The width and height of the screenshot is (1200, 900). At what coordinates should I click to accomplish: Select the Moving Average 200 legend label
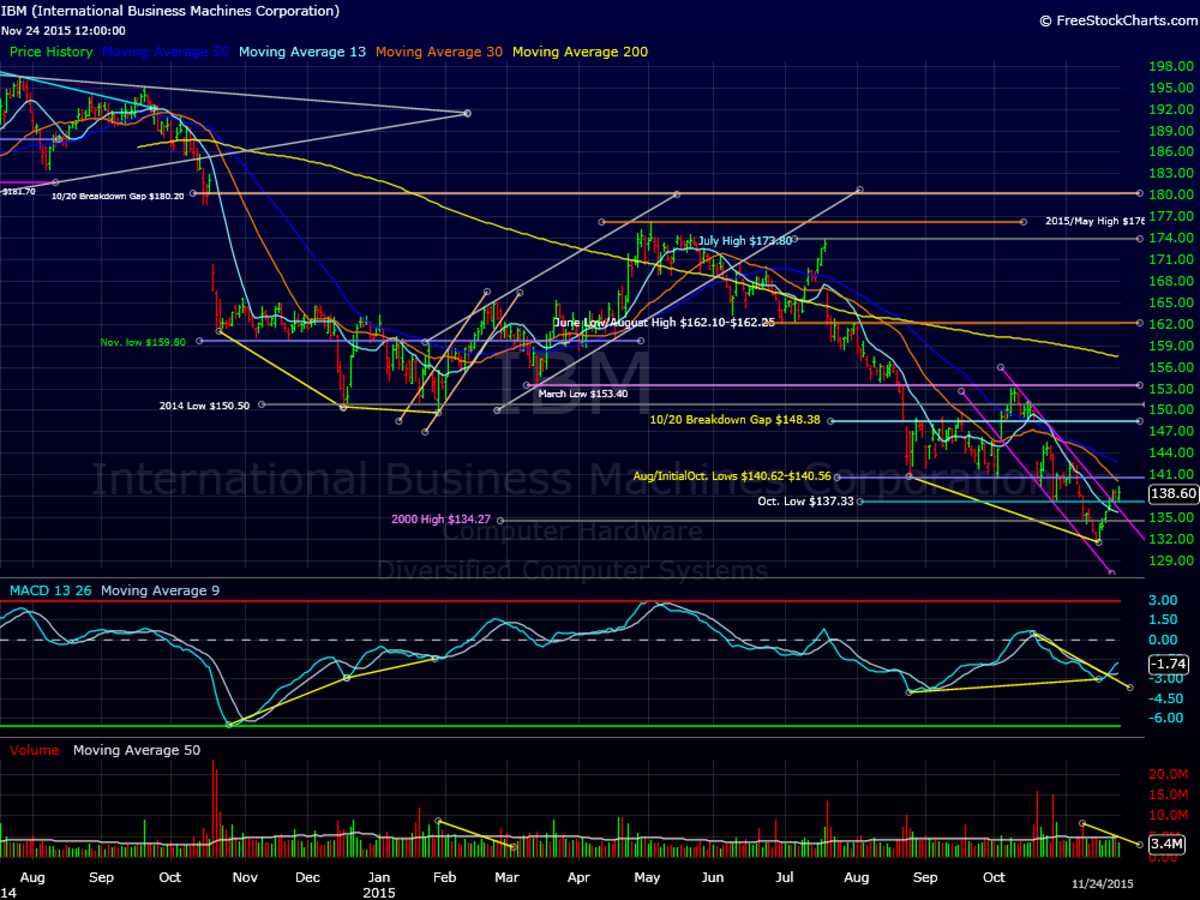click(x=580, y=52)
